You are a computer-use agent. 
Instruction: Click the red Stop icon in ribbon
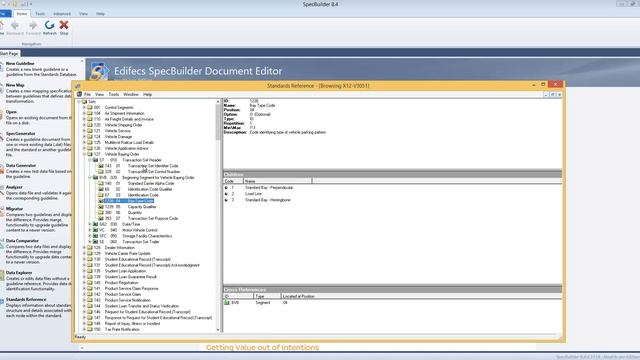(64, 25)
